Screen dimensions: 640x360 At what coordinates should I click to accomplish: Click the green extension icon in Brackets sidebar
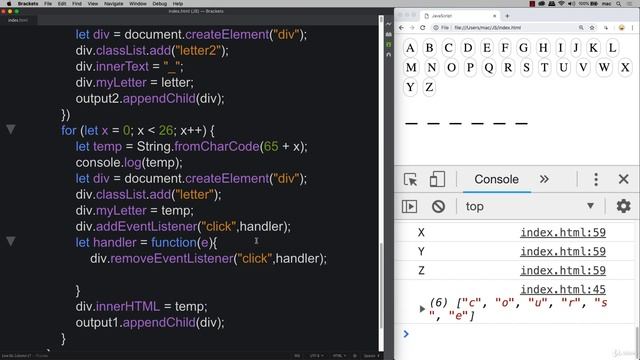coord(389,44)
